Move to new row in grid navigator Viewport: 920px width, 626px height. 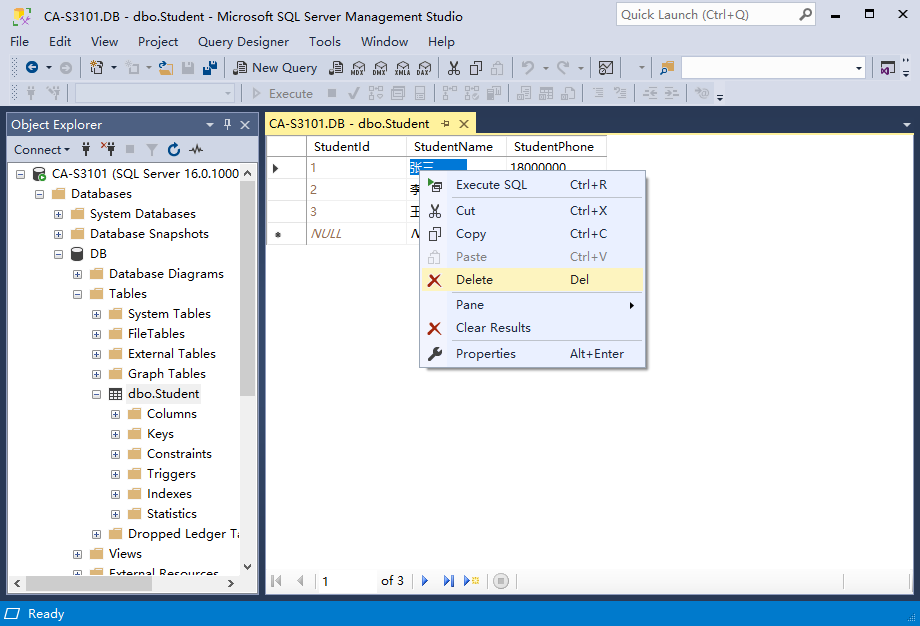tap(471, 581)
